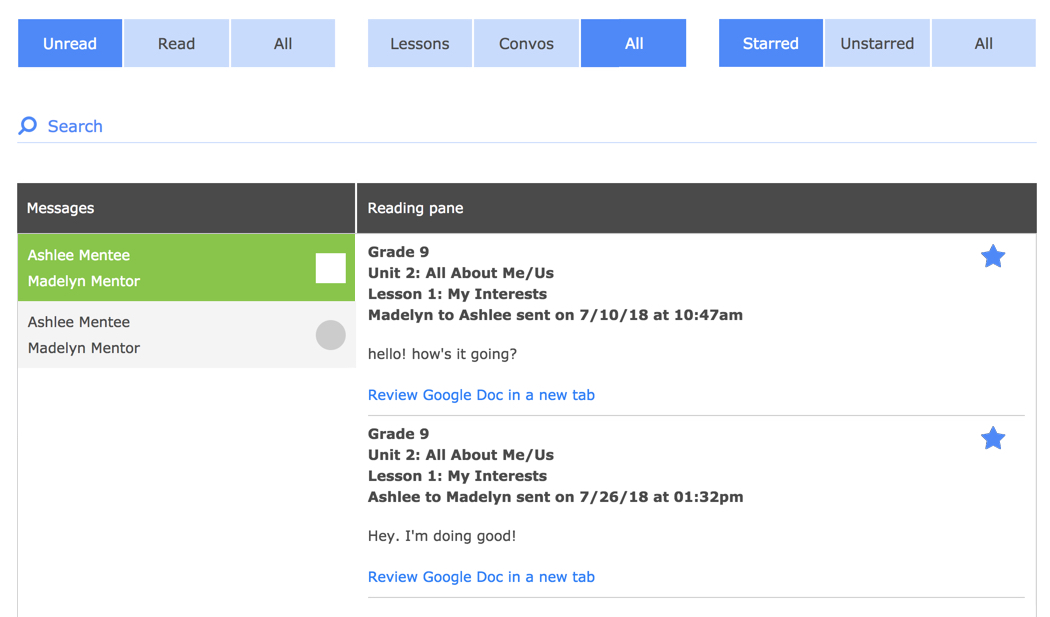Click the search magnifier icon
1050x617 pixels.
click(x=28, y=126)
